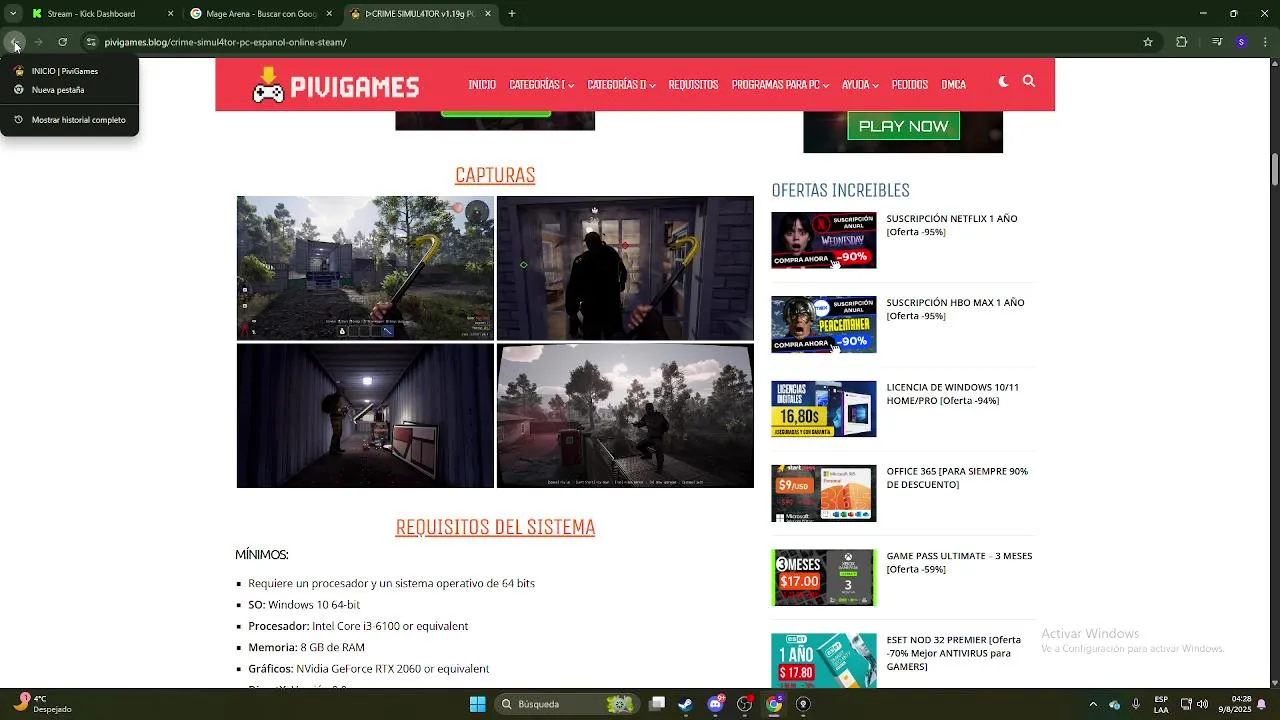Image resolution: width=1280 pixels, height=720 pixels.
Task: Open Google Chrome taskbar icon
Action: (x=774, y=704)
